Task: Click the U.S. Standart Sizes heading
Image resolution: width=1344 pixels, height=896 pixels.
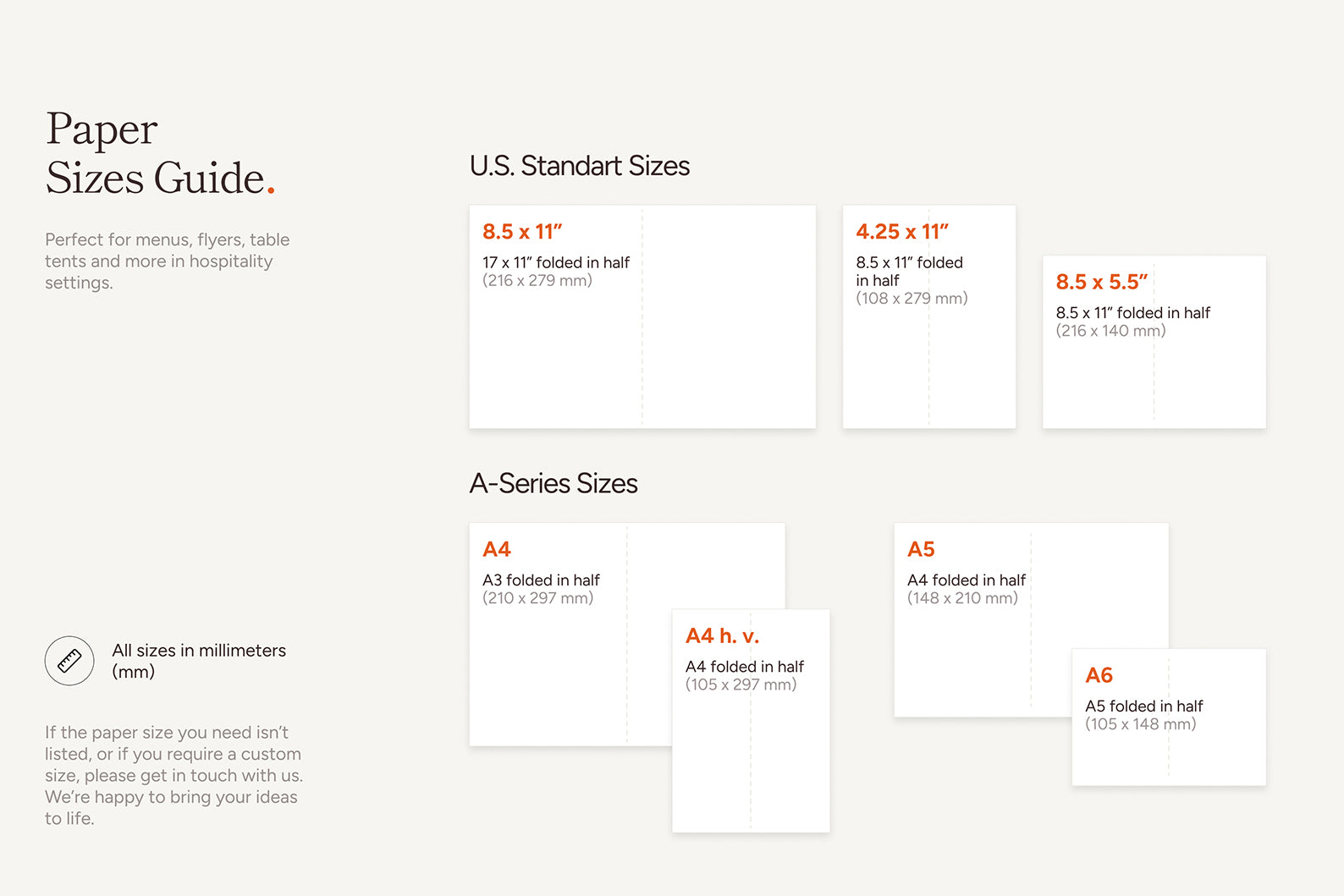Action: click(580, 166)
